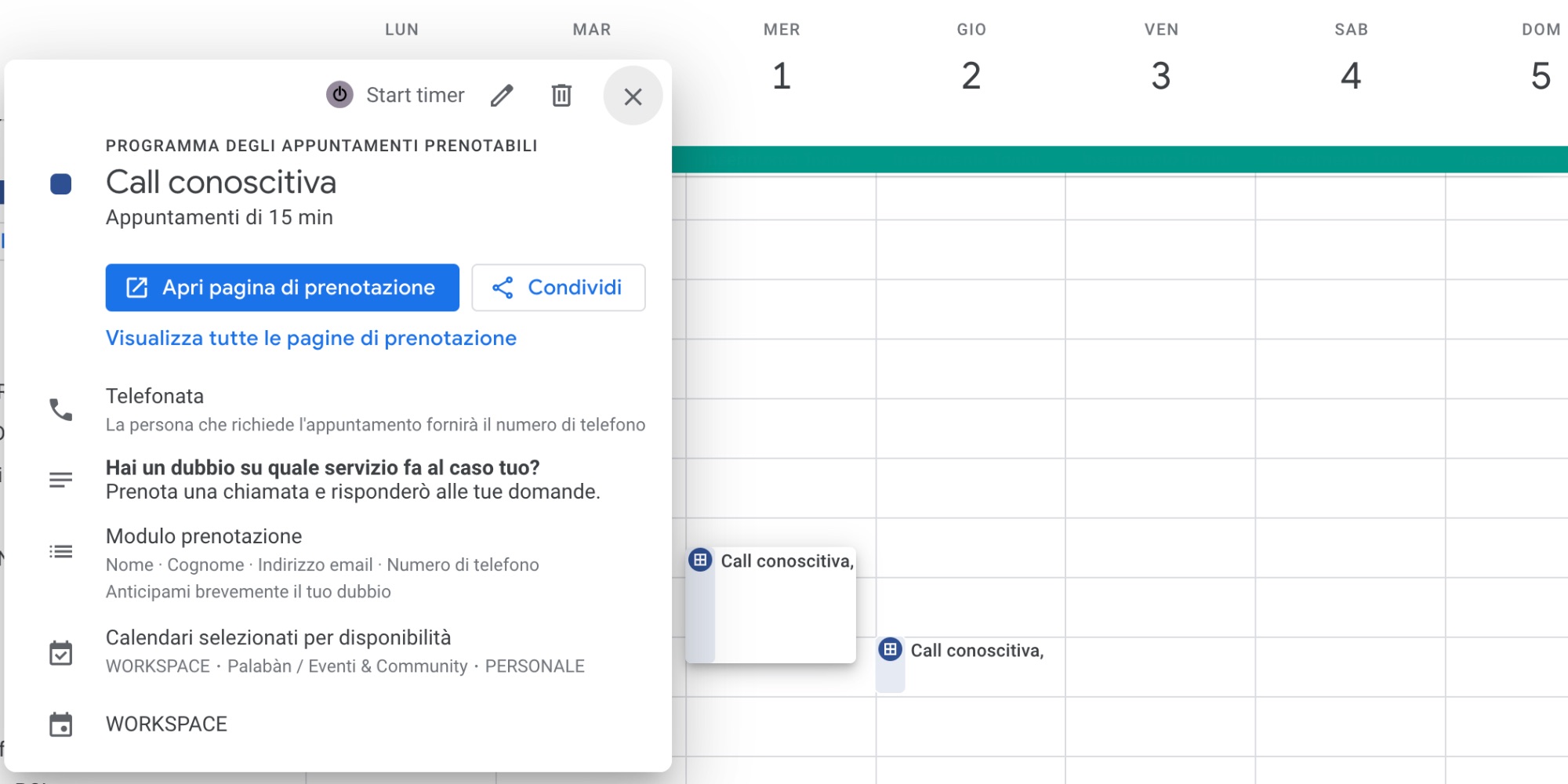The height and width of the screenshot is (784, 1568).
Task: Click the Start timer text label
Action: coord(415,96)
